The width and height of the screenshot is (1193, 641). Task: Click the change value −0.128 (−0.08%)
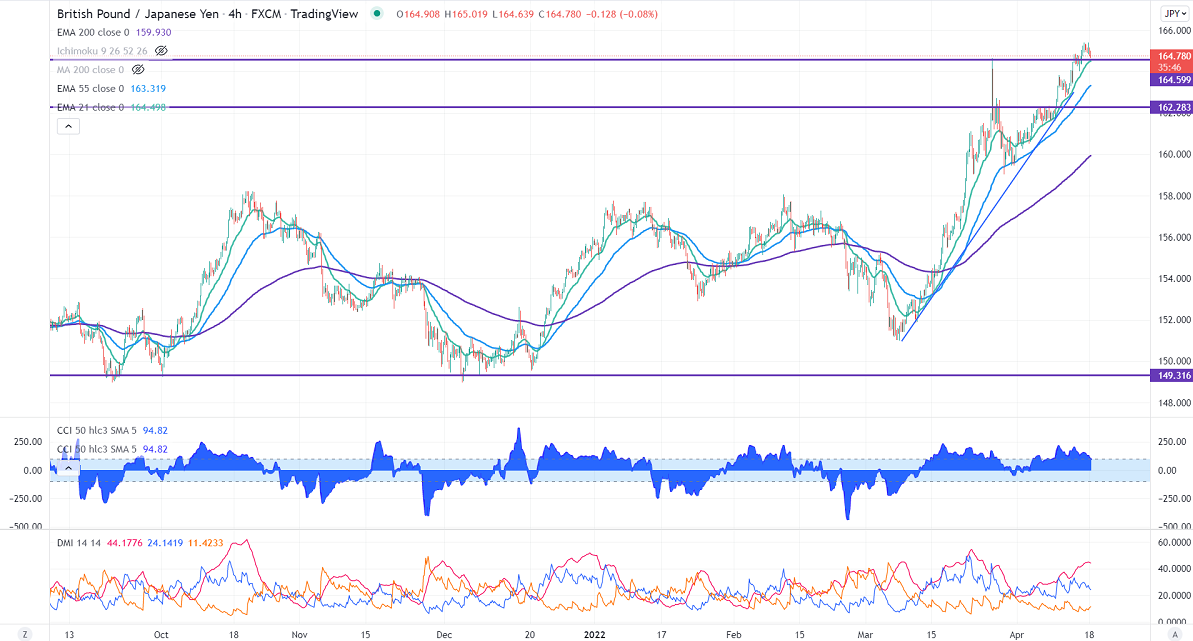(x=623, y=14)
